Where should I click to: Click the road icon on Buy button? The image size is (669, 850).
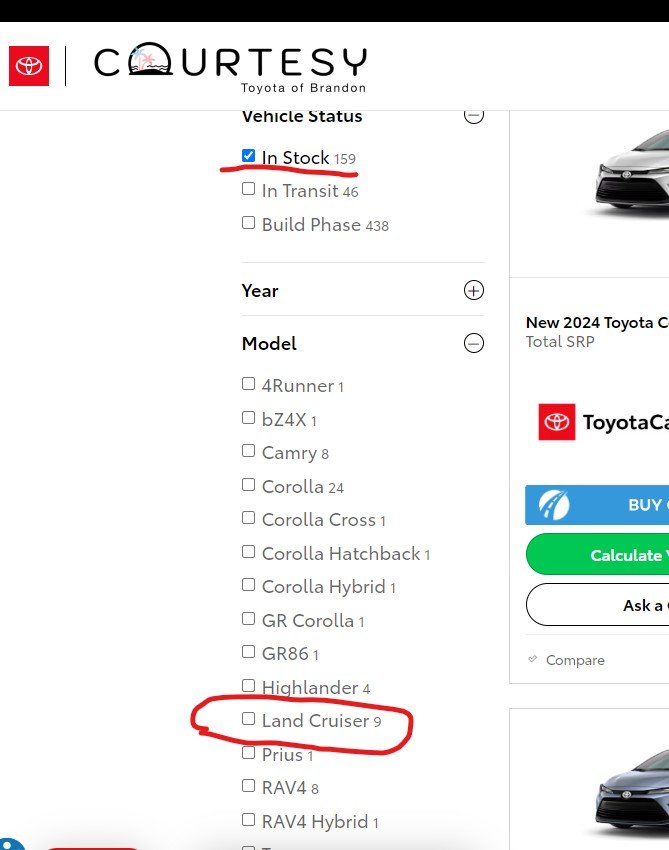554,505
